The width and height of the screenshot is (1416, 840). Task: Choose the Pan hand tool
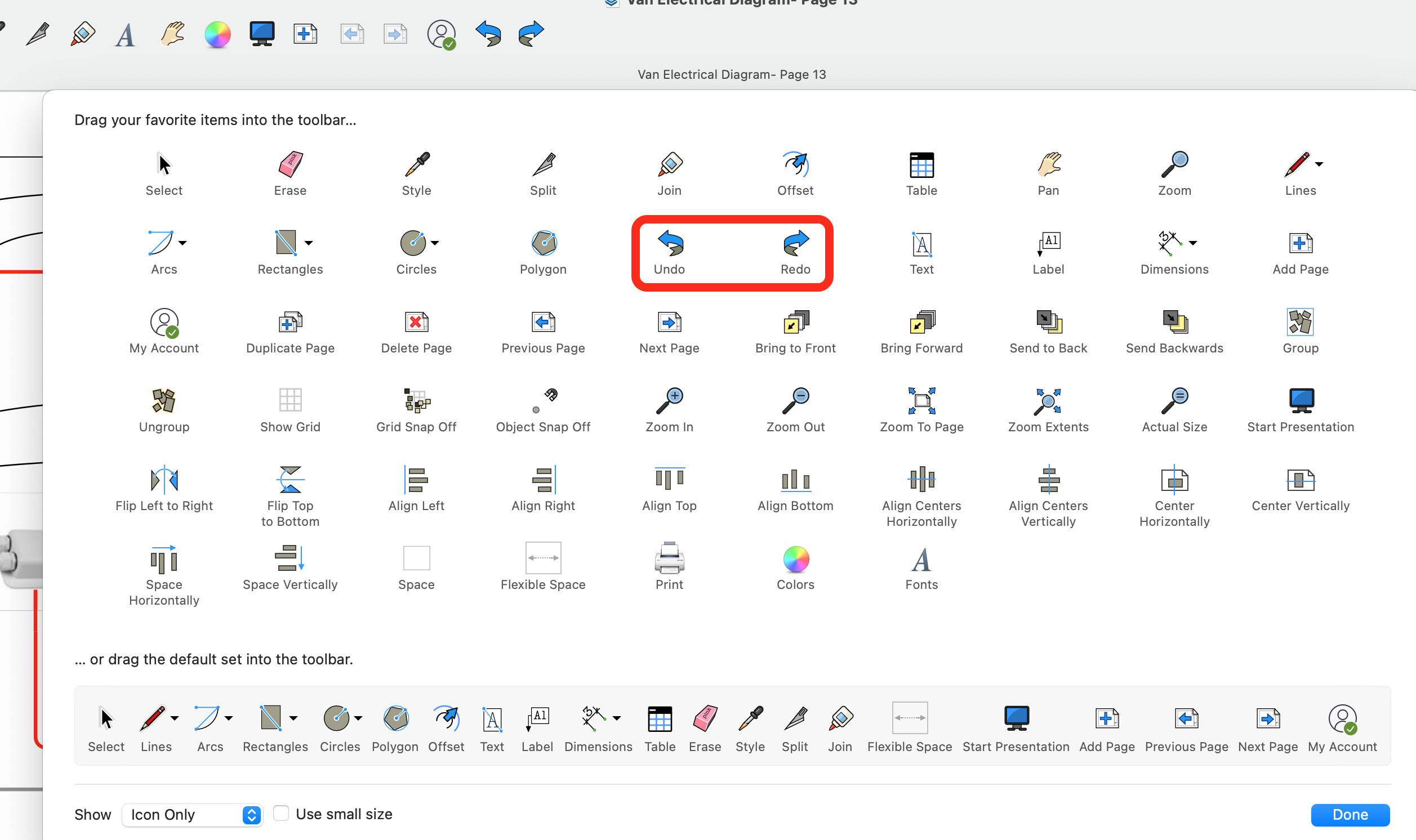tap(1048, 173)
